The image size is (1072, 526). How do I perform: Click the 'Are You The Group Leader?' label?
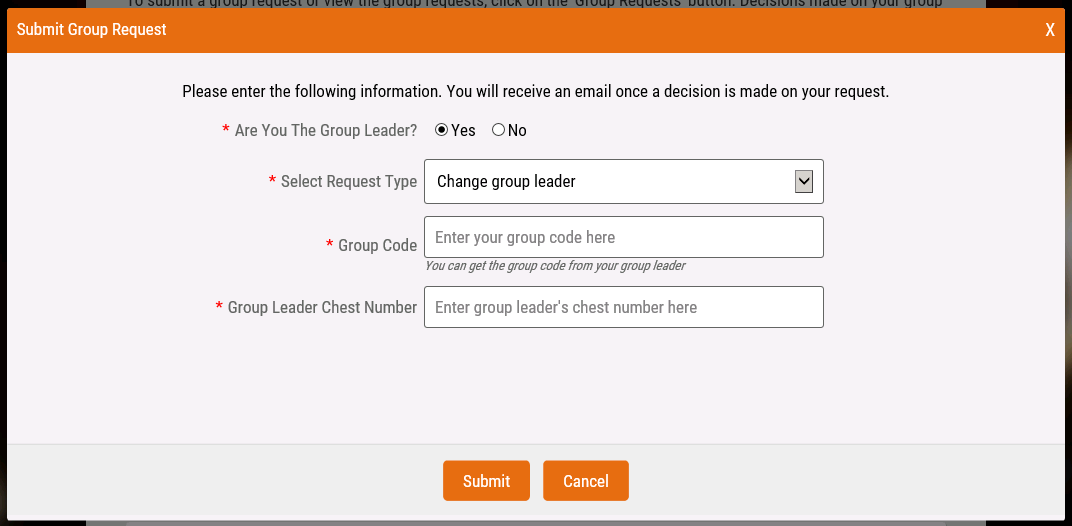[x=325, y=130]
